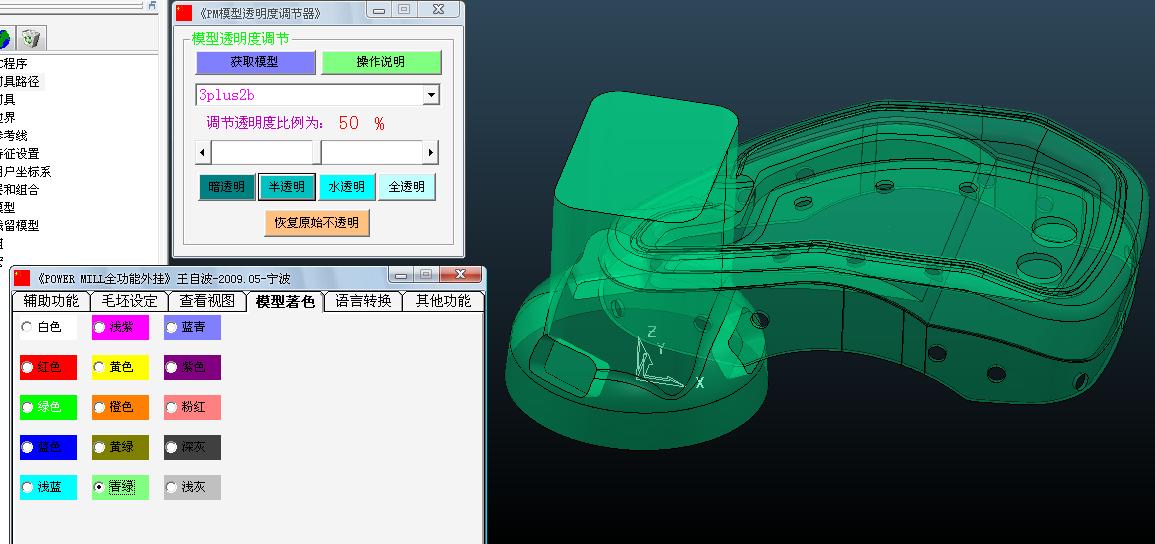Choose the 红色 red radio option

pyautogui.click(x=27, y=367)
